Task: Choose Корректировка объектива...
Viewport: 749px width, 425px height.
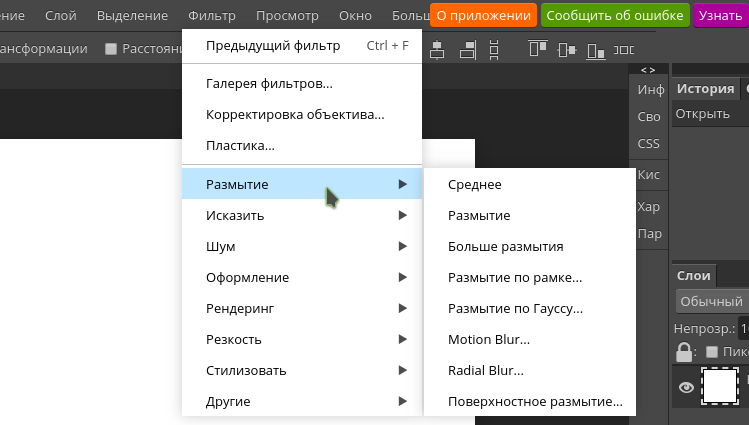Action: [x=302, y=115]
